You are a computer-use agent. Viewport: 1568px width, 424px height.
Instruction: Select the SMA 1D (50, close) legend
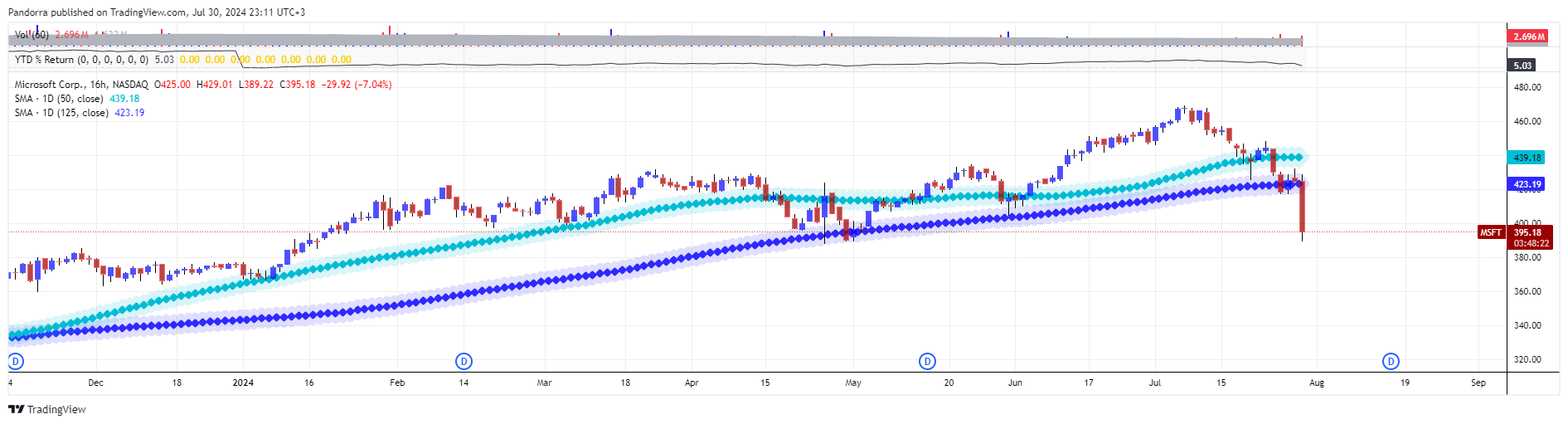(59, 99)
